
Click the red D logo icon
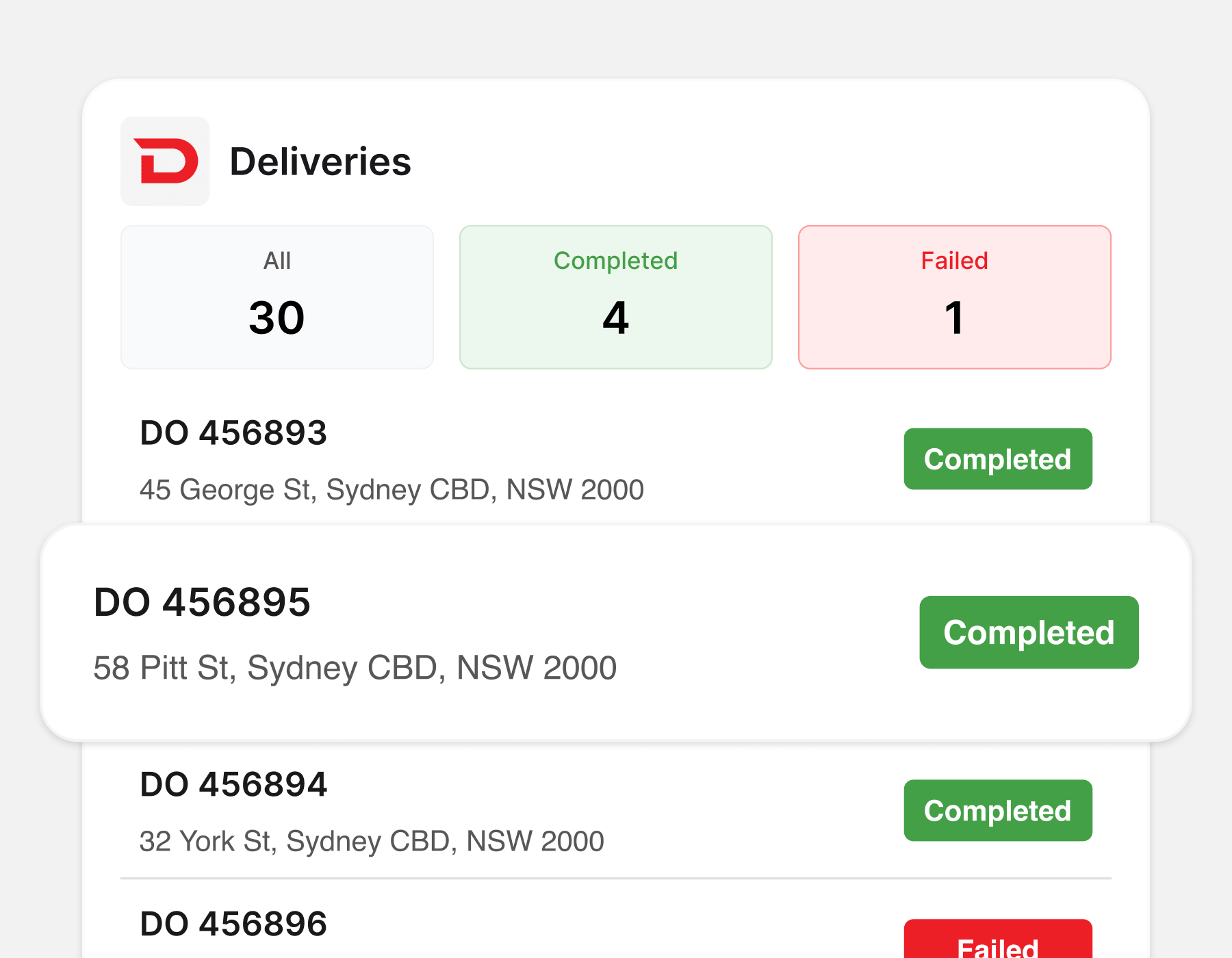[165, 161]
